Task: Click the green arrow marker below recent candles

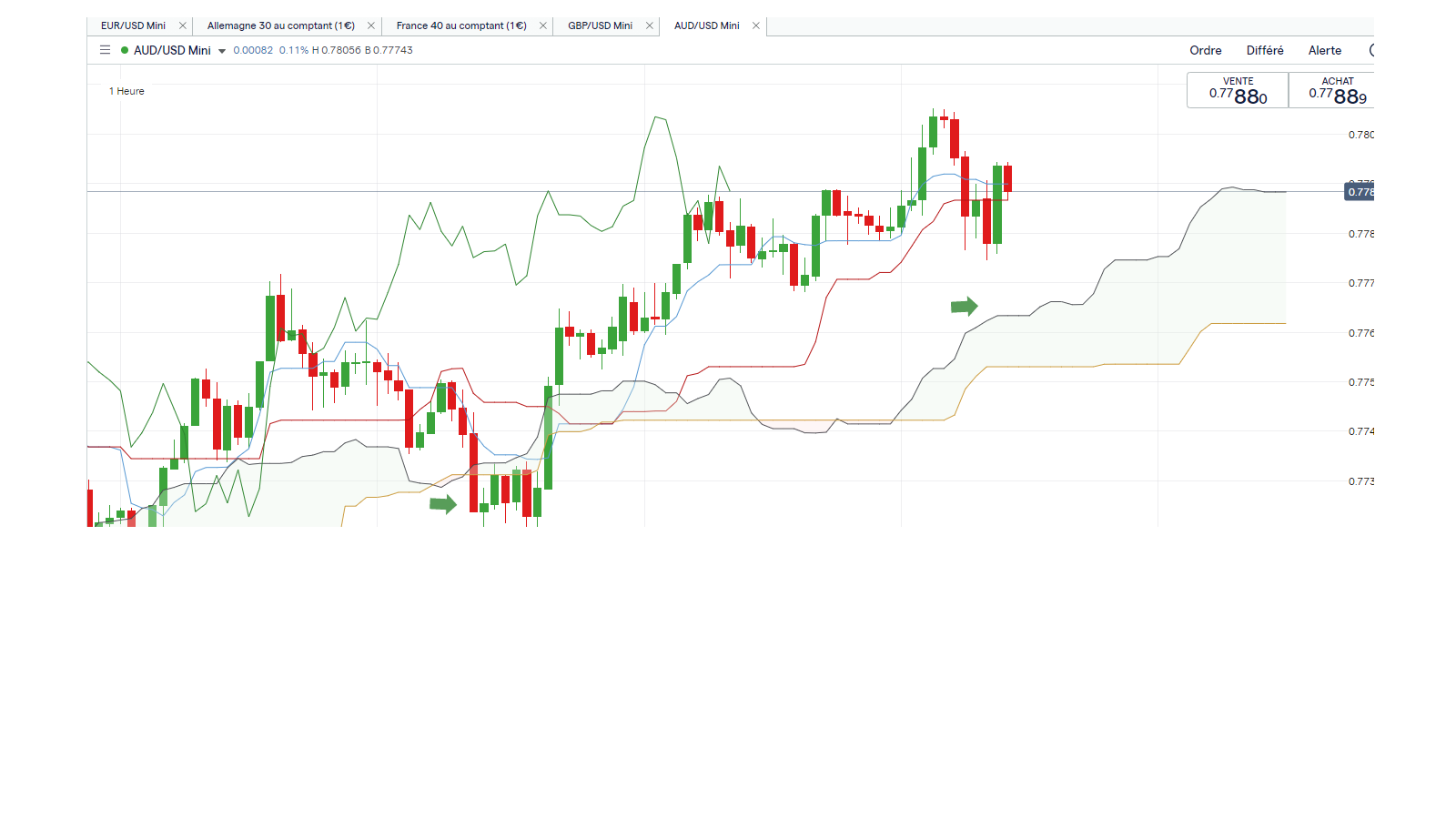Action: coord(965,307)
